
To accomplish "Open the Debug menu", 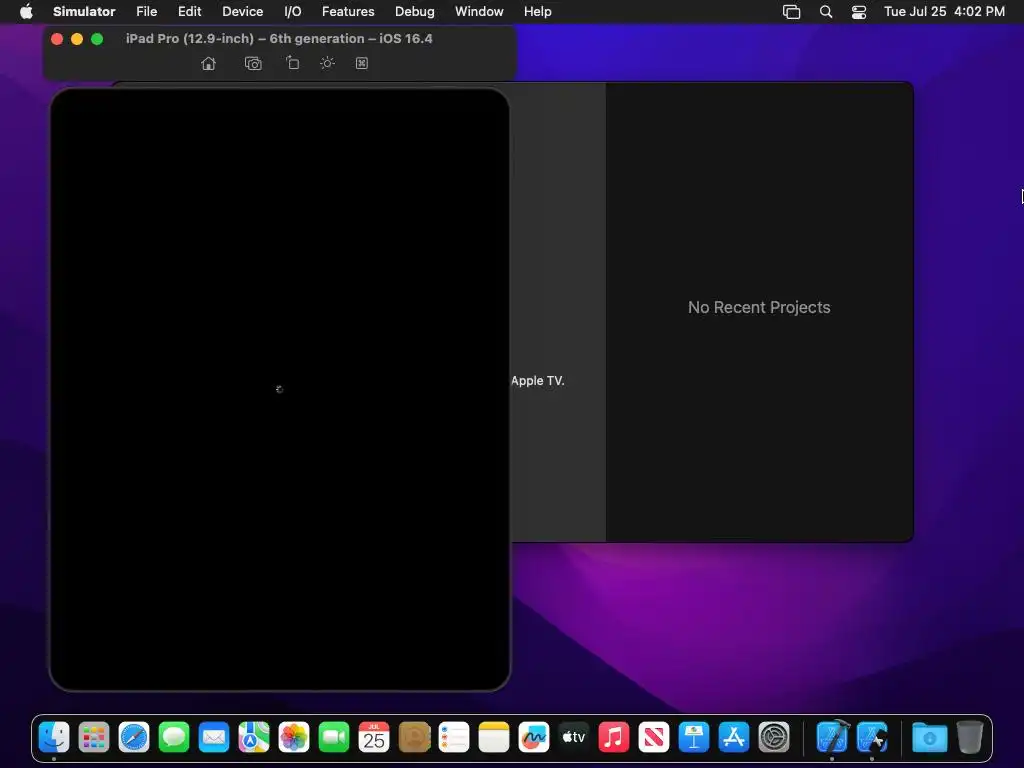I will click(x=415, y=11).
